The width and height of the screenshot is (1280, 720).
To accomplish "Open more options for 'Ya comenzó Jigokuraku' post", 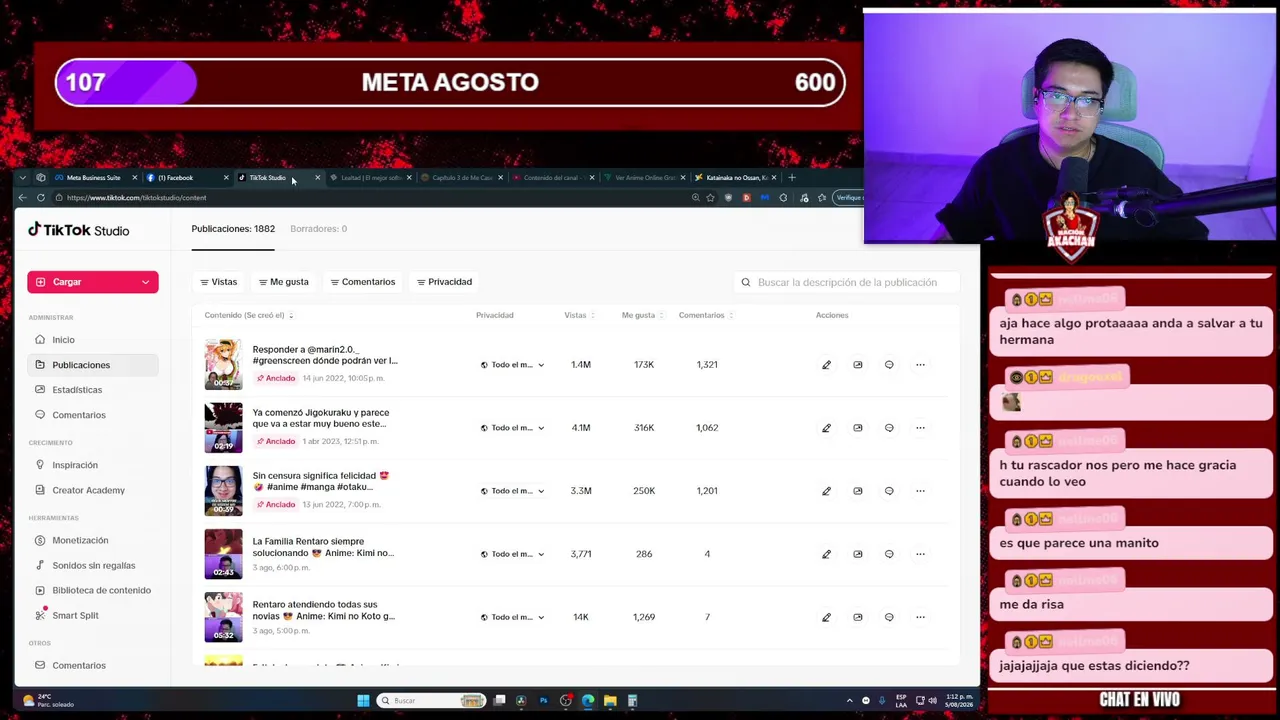I will 920,428.
